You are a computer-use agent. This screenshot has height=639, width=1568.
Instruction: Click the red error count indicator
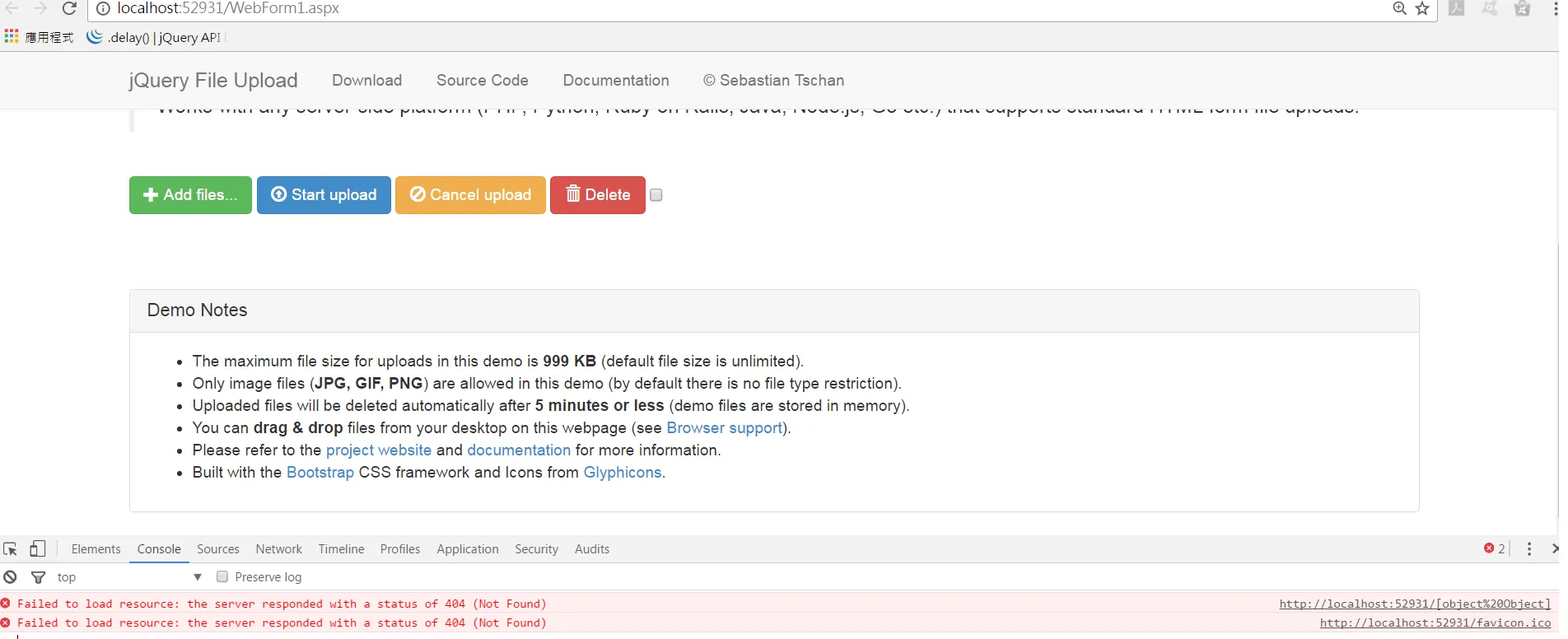1495,548
